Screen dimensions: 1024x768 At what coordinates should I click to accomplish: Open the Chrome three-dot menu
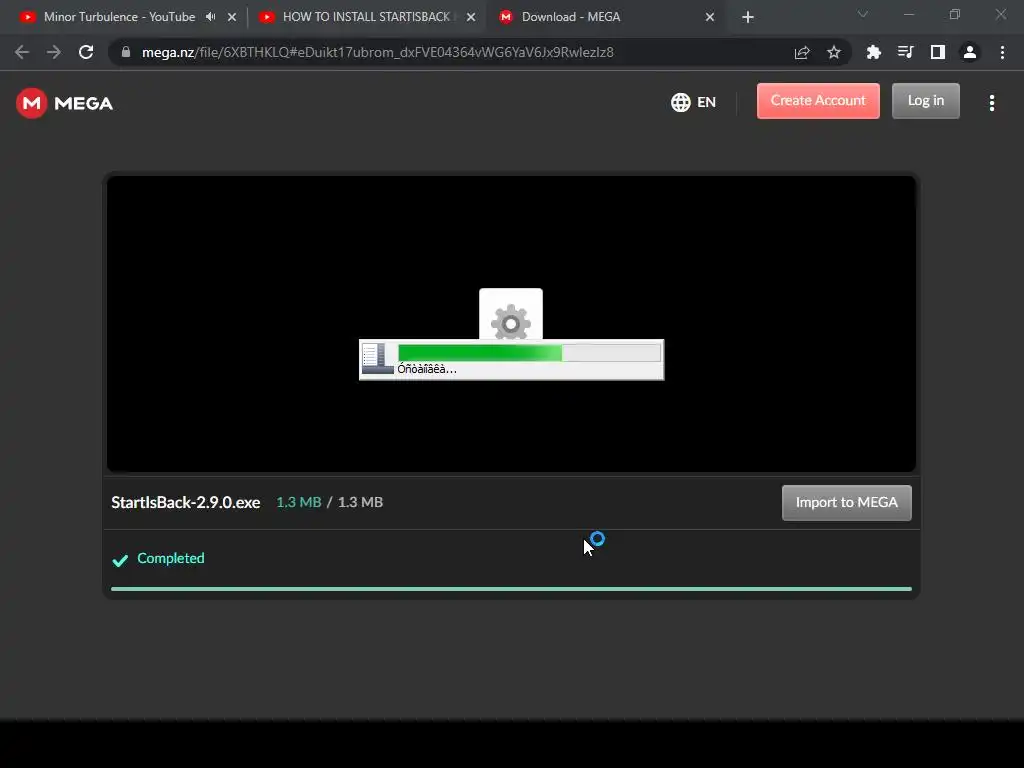click(1002, 52)
